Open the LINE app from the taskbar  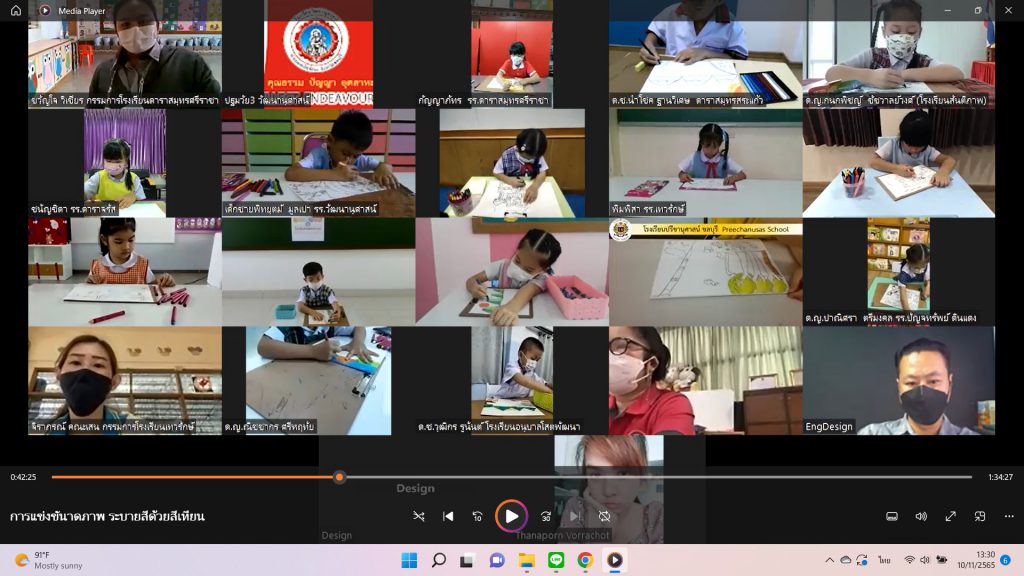click(556, 560)
